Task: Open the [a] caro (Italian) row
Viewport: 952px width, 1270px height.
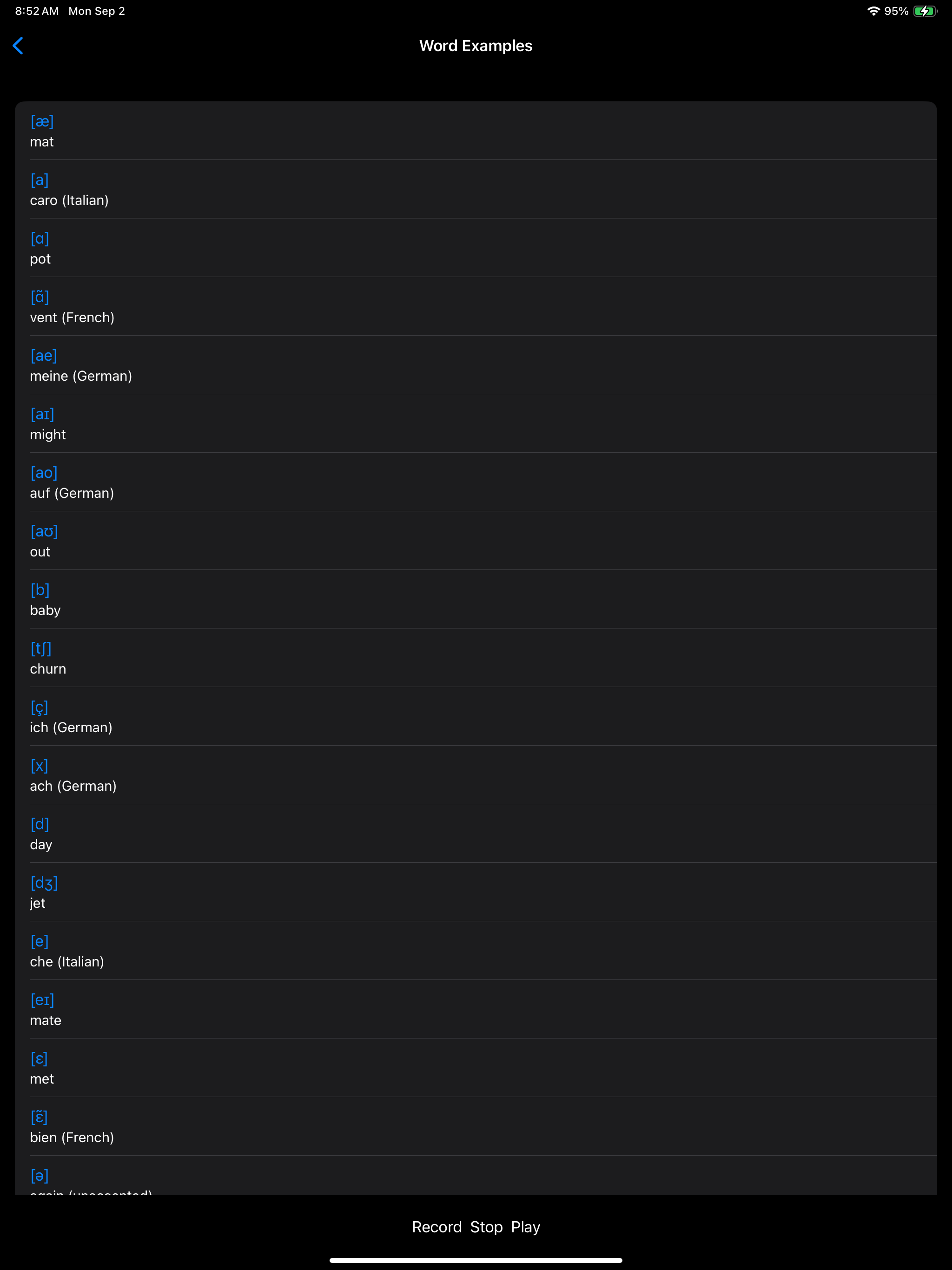Action: pyautogui.click(x=476, y=190)
